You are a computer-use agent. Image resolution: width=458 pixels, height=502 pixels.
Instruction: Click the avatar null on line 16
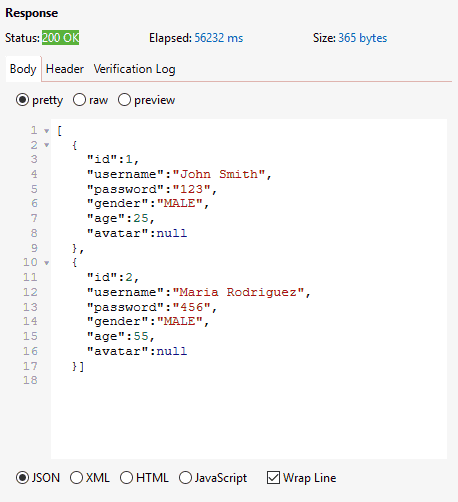172,351
